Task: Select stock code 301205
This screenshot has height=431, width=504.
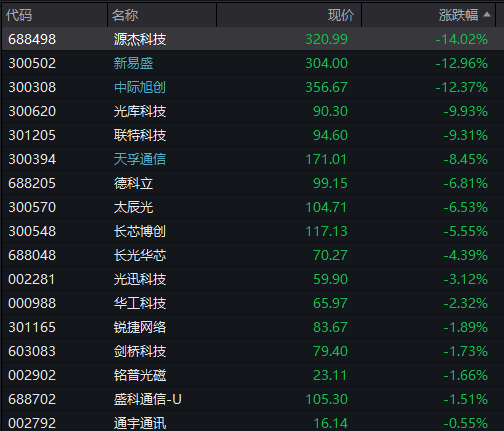Action: [x=32, y=135]
